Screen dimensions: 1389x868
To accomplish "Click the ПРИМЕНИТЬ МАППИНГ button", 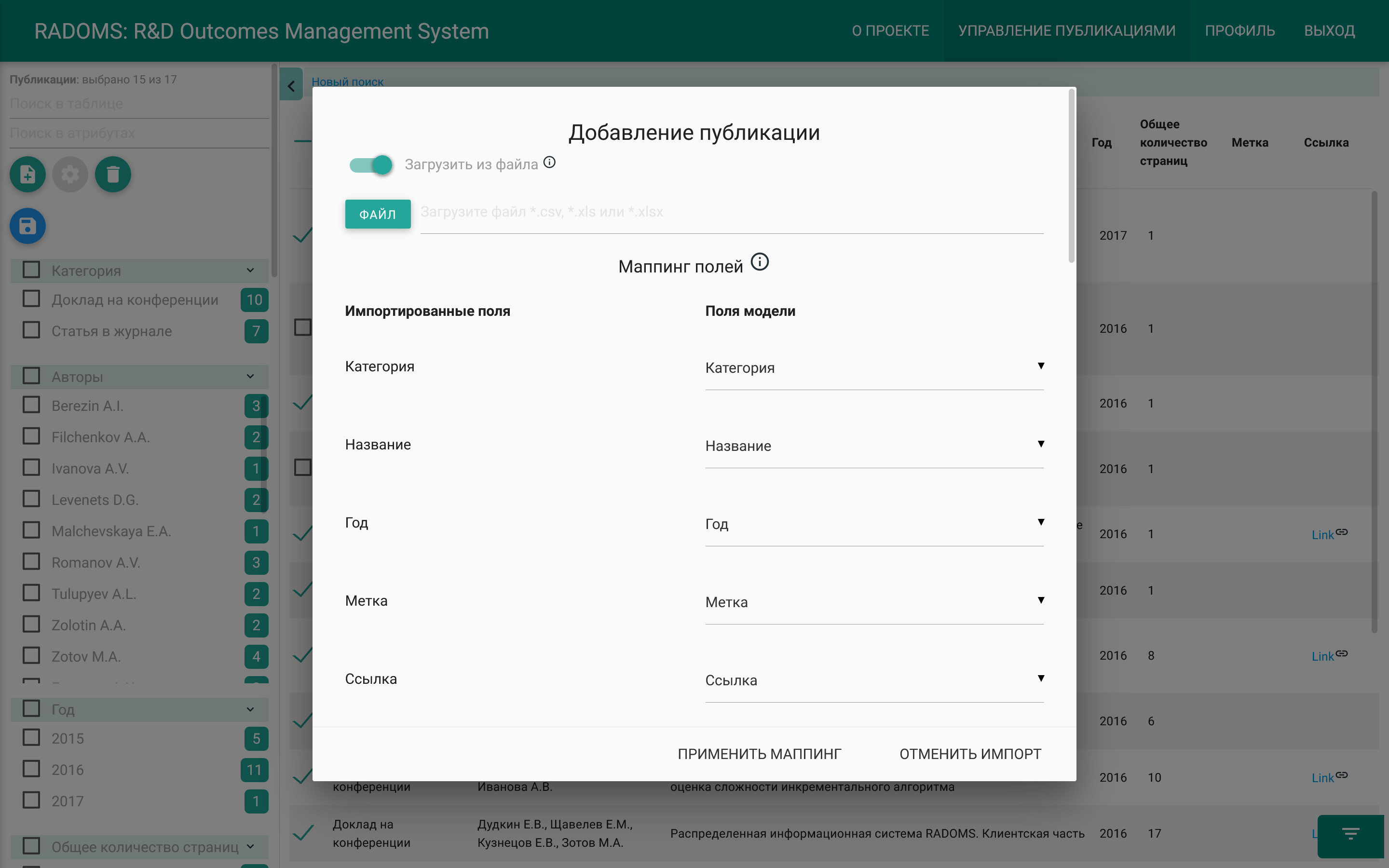I will tap(760, 753).
